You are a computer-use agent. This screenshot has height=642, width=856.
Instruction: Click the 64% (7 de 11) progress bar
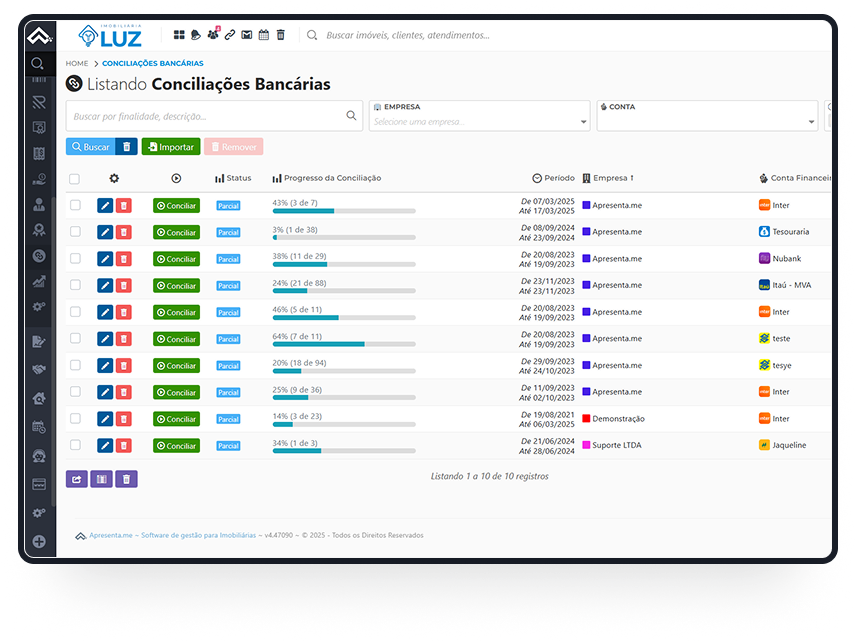[344, 344]
